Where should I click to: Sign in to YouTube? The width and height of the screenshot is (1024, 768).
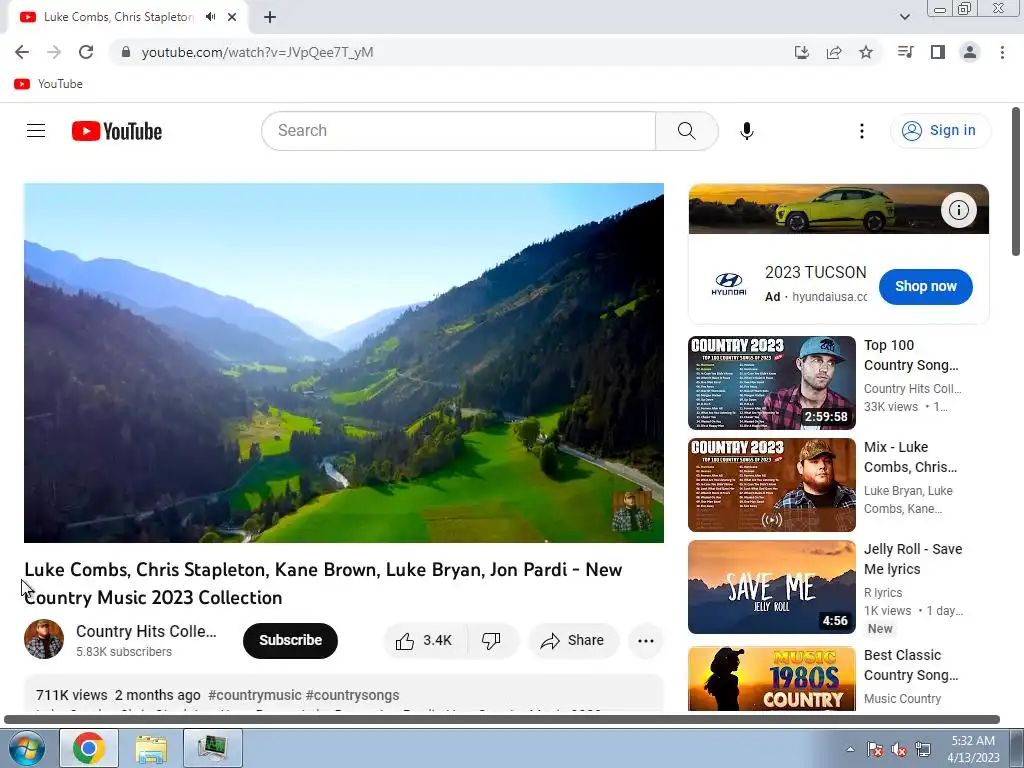click(940, 131)
